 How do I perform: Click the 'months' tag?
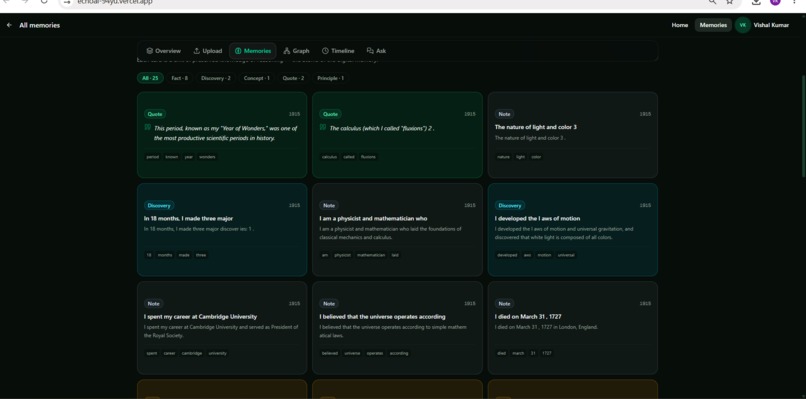165,255
